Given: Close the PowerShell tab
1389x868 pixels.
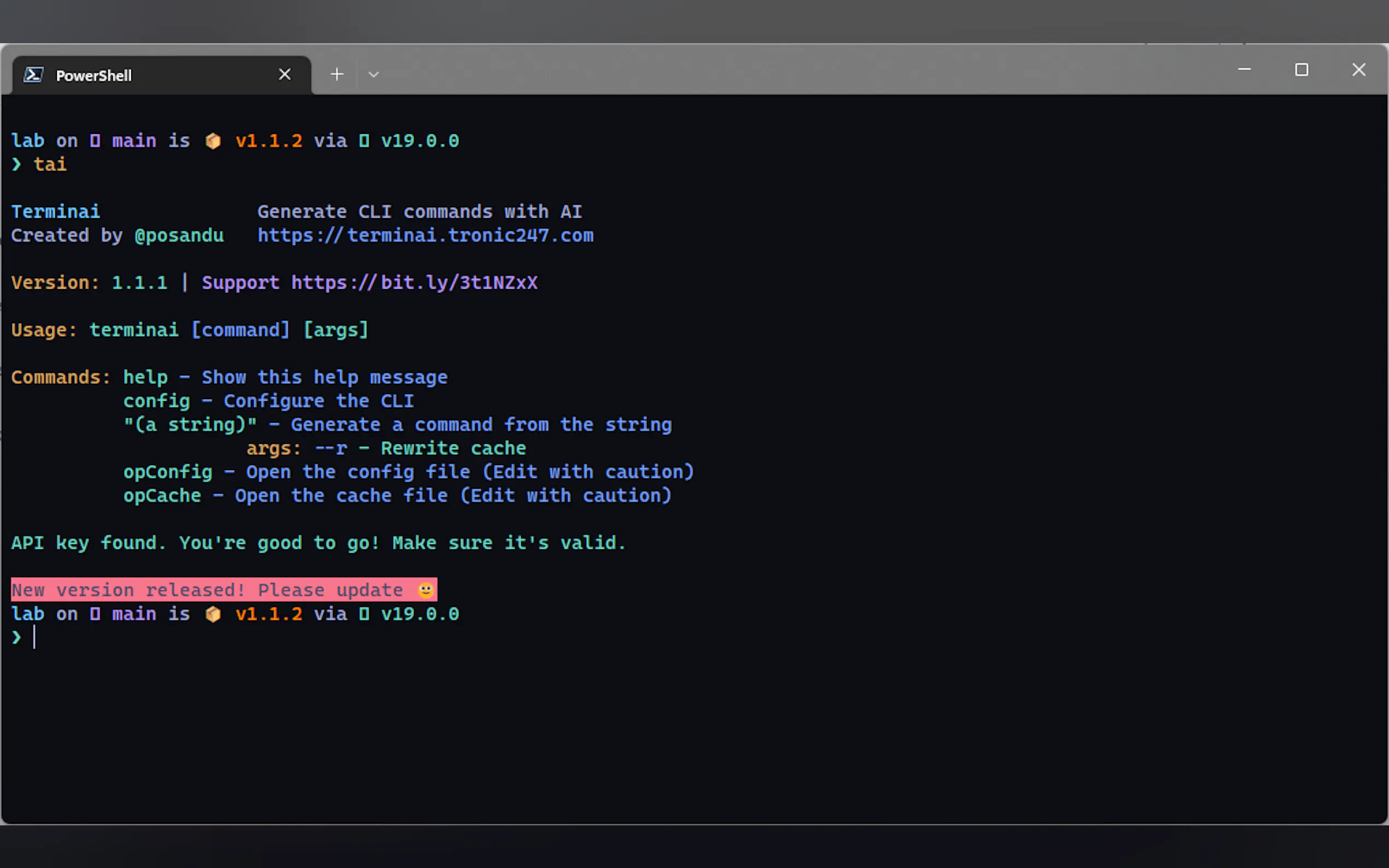Looking at the screenshot, I should (x=284, y=75).
